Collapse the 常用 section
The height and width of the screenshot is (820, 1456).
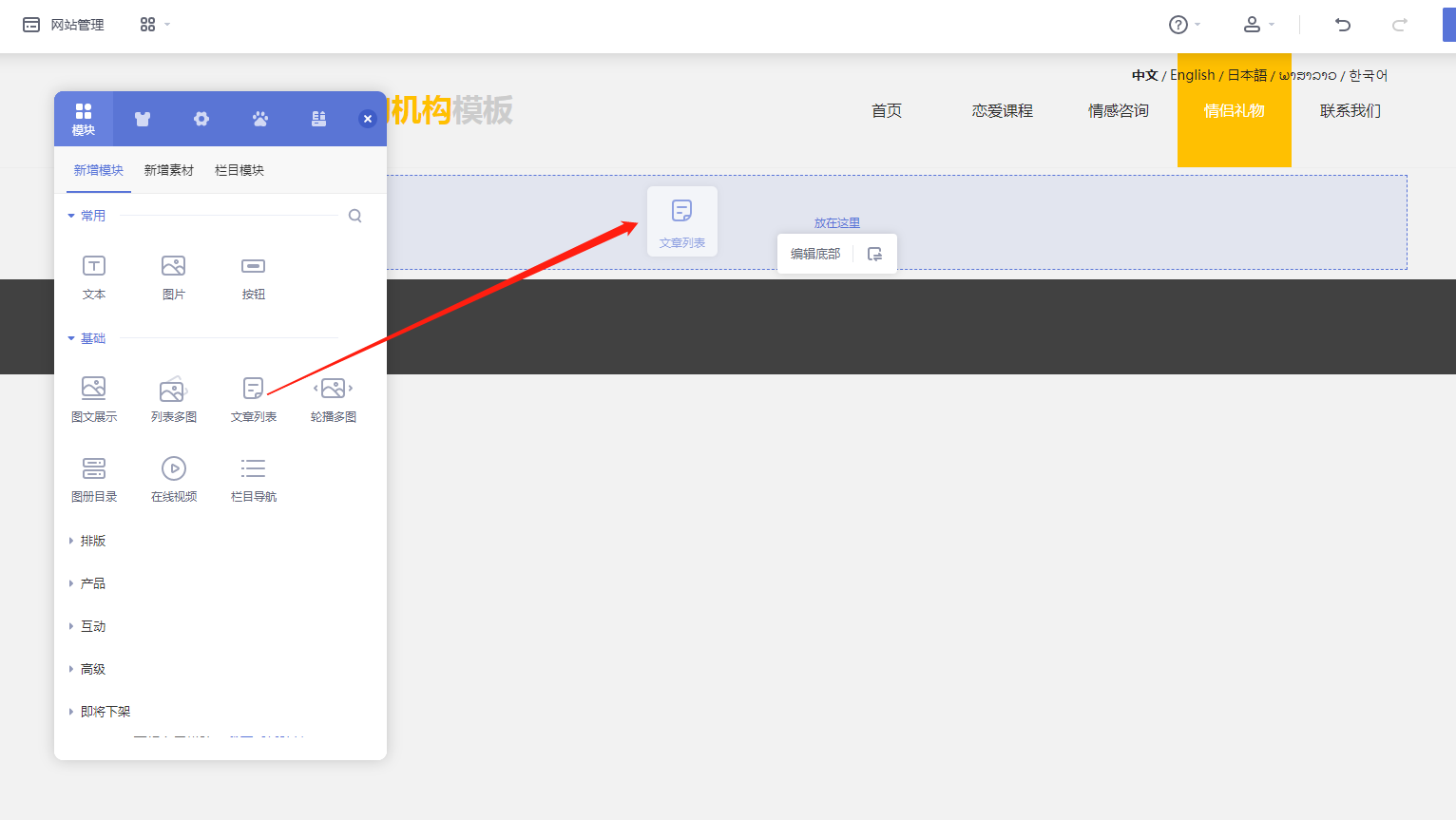86,216
